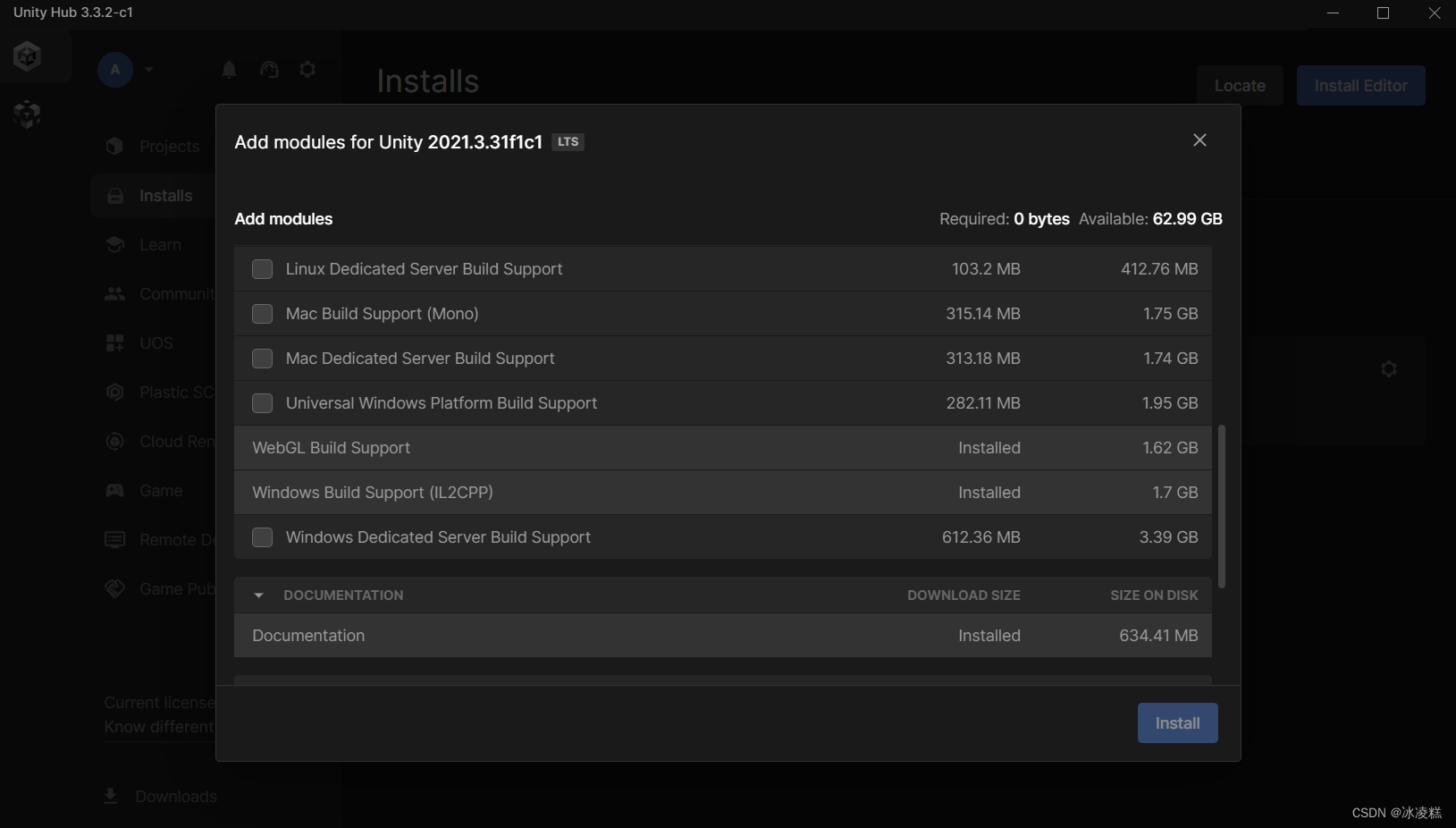Click the Installs sidebar icon

[114, 196]
